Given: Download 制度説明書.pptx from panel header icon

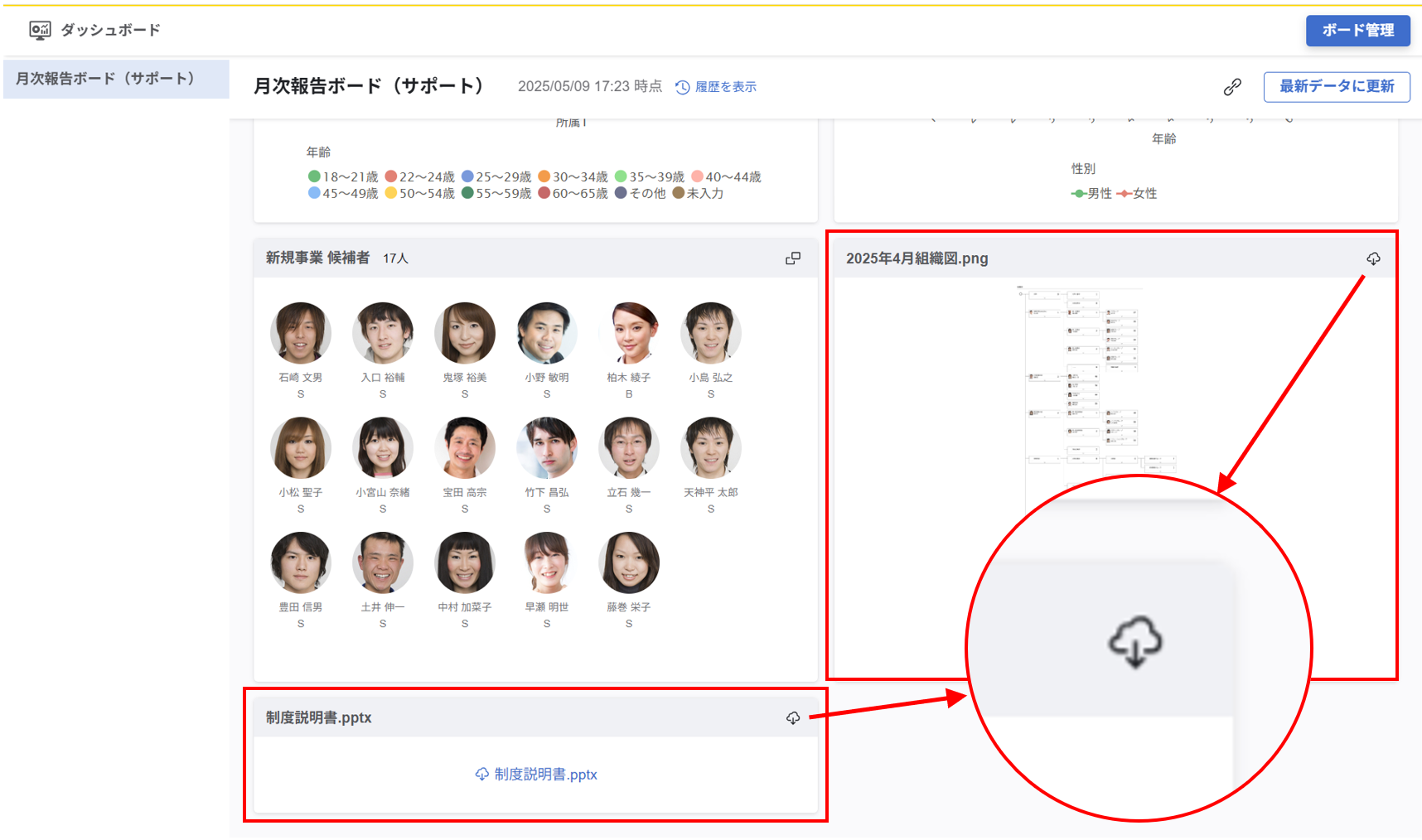Looking at the screenshot, I should [793, 717].
